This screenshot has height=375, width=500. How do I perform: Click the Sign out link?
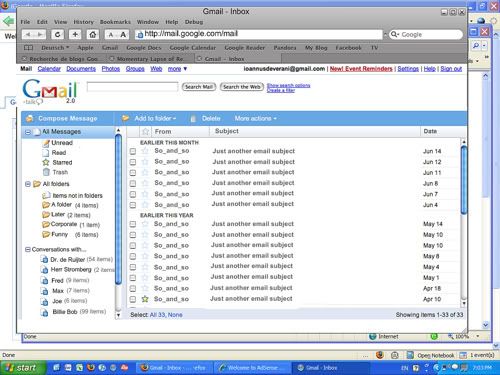(451, 69)
